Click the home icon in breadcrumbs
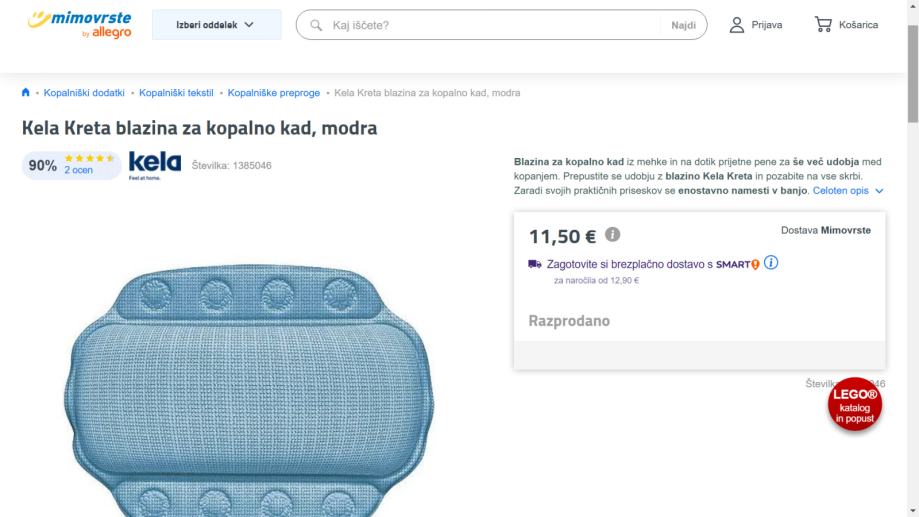The image size is (919, 517). click(25, 93)
